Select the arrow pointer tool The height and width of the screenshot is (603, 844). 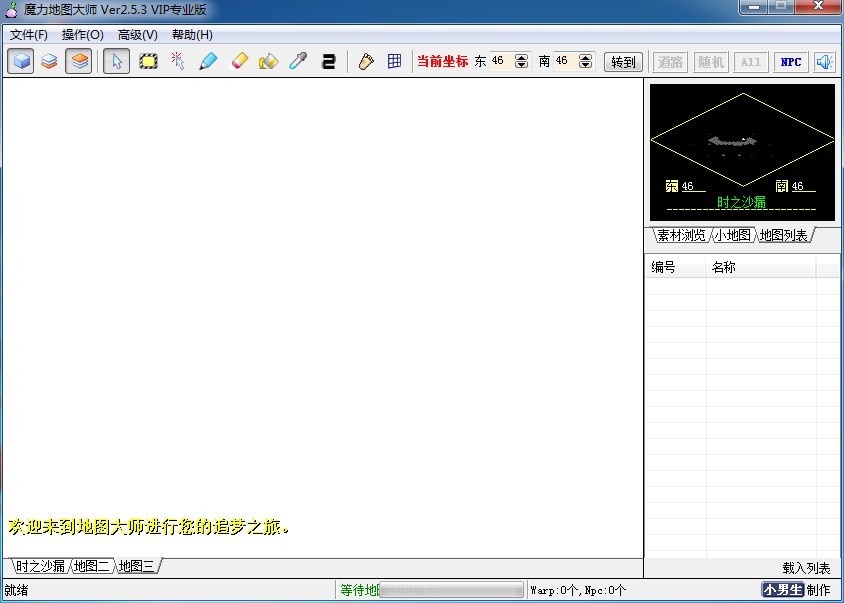pos(116,61)
